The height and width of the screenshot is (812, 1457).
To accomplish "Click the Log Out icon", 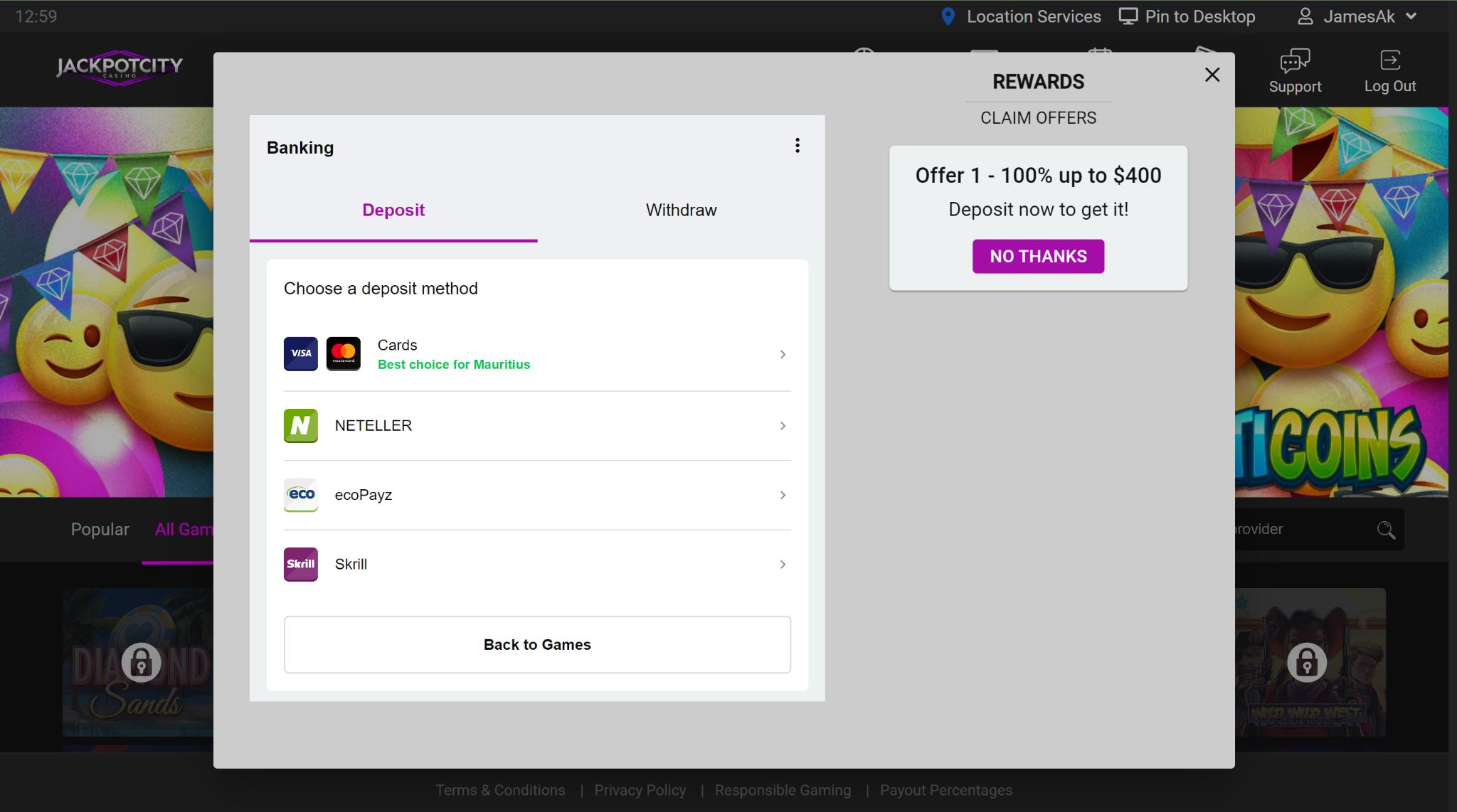I will 1389,60.
